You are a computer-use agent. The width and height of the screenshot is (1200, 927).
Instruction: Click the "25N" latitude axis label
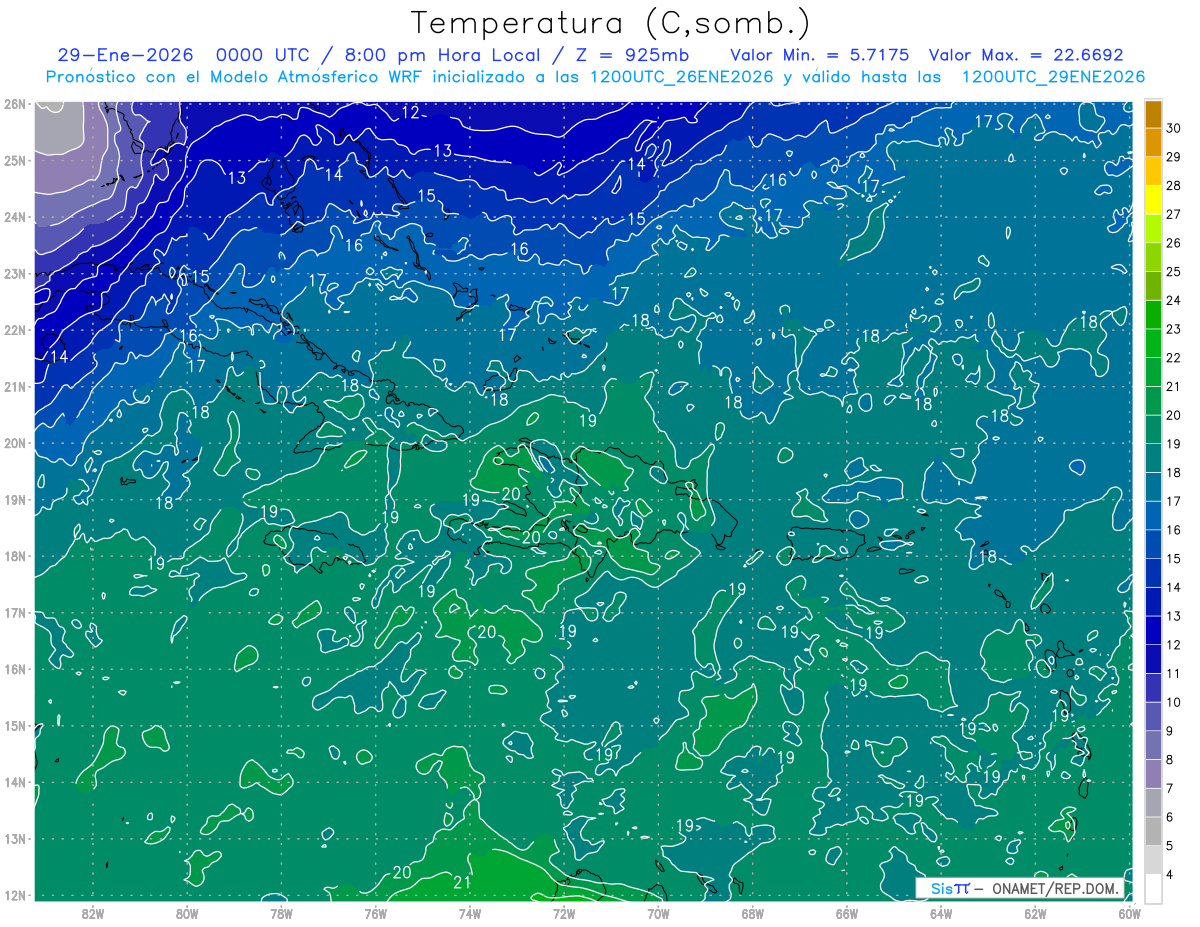[x=14, y=160]
